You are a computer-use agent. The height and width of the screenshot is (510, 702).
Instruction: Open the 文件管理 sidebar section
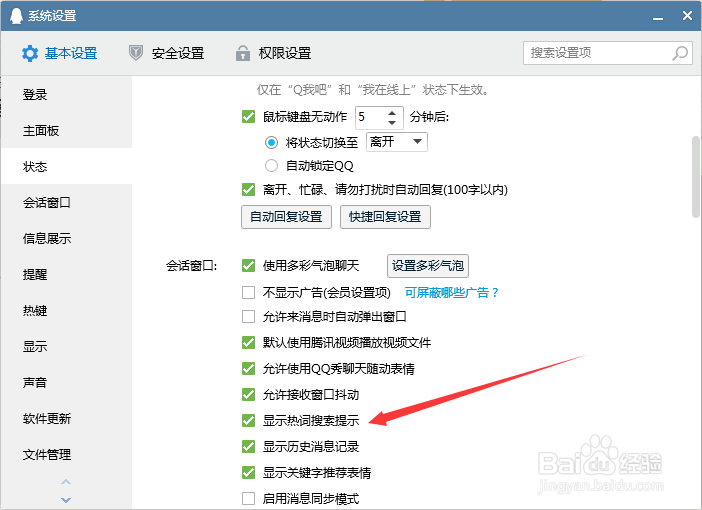66,454
